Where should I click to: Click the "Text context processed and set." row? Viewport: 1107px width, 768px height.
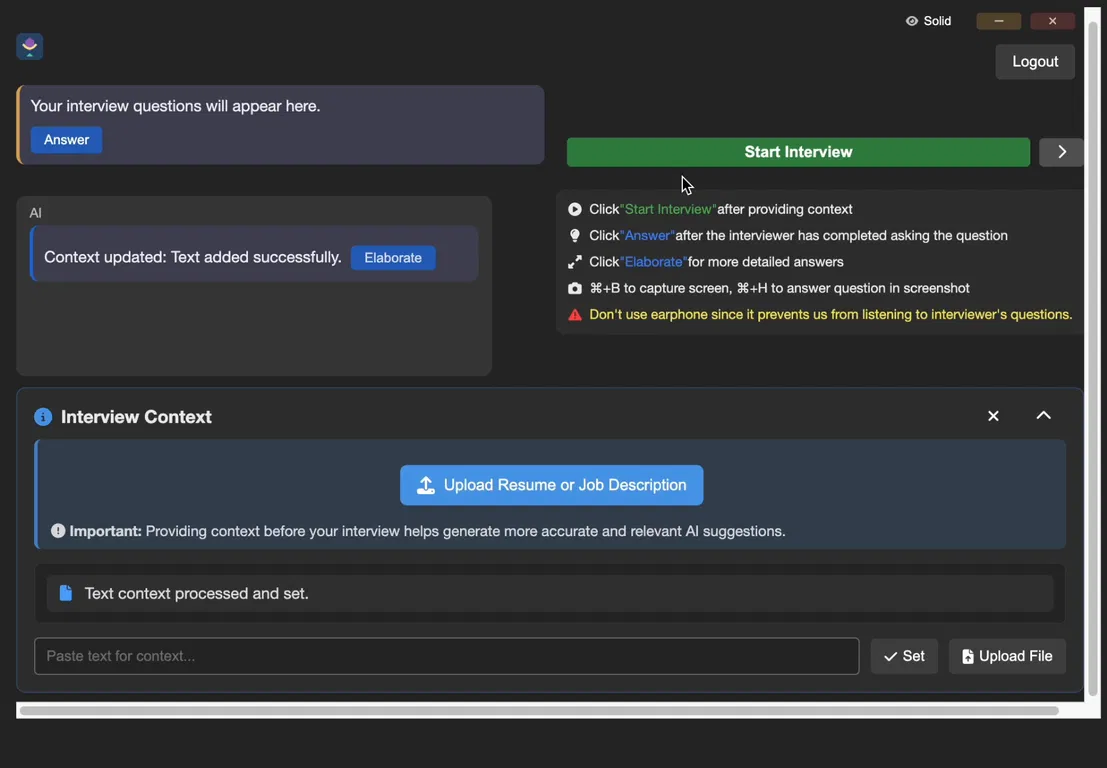[550, 593]
